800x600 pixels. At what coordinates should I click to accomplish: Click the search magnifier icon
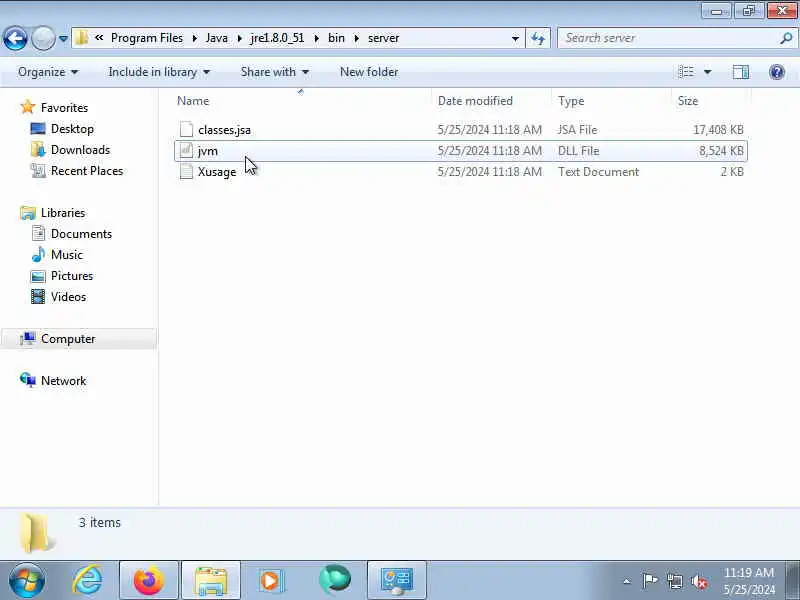point(786,38)
